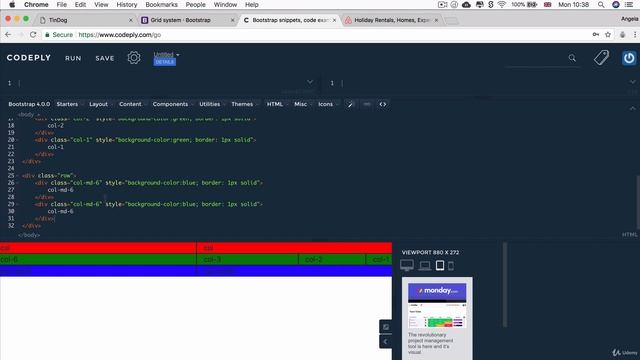Viewport: 640px width, 360px height.
Task: Click line 26 col-md-6 div code
Action: (x=149, y=183)
